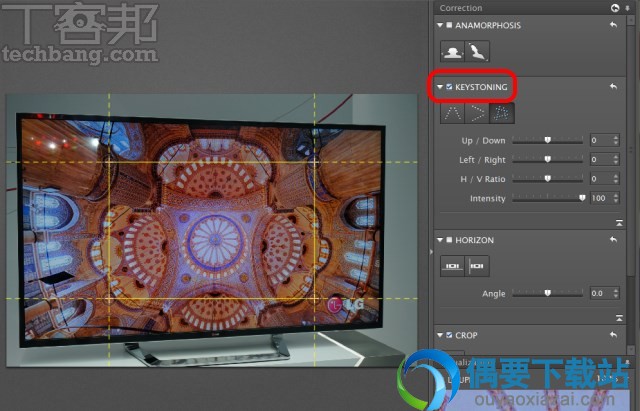
Task: Collapse the Crop section triangle
Action: pos(440,335)
